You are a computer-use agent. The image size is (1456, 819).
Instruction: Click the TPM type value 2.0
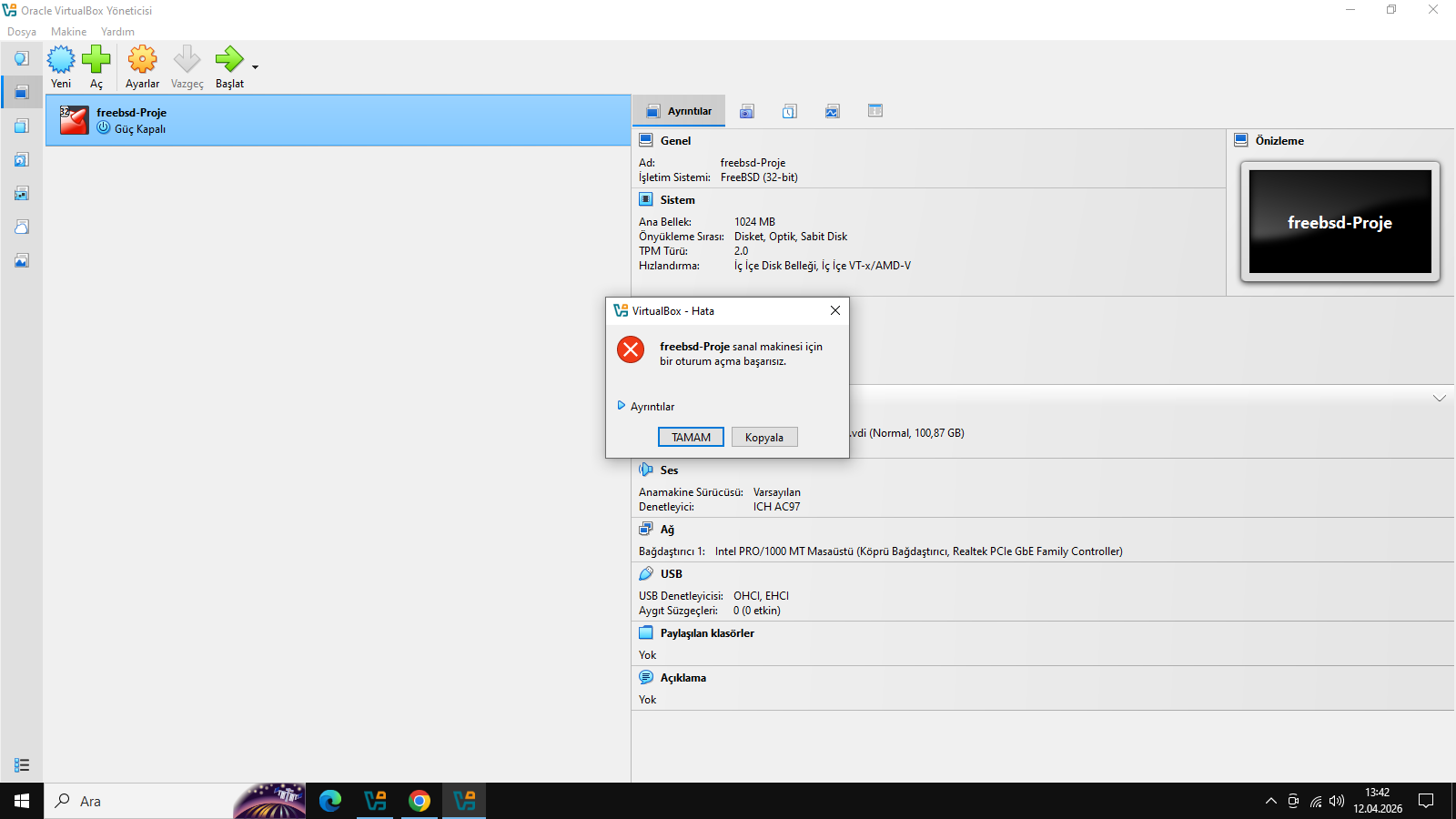point(742,251)
